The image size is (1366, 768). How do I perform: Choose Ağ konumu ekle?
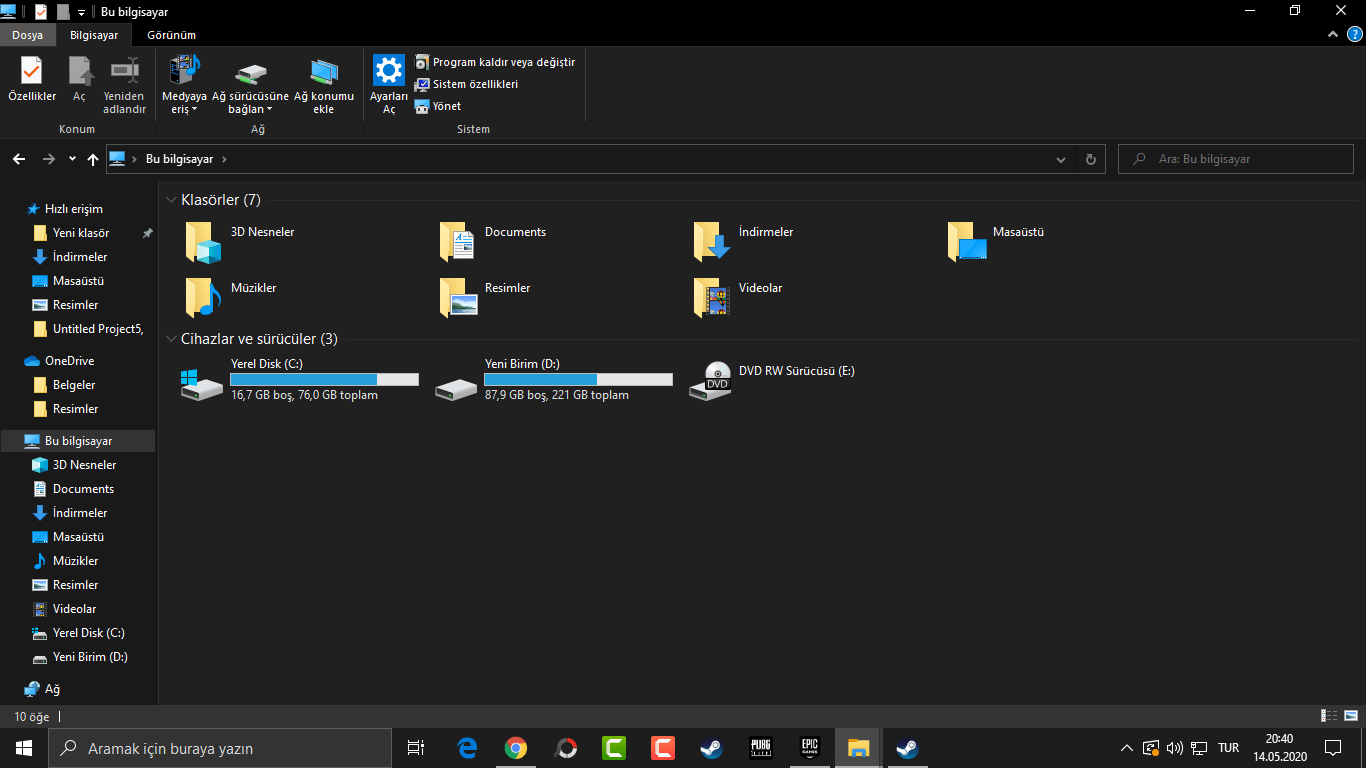(x=324, y=85)
